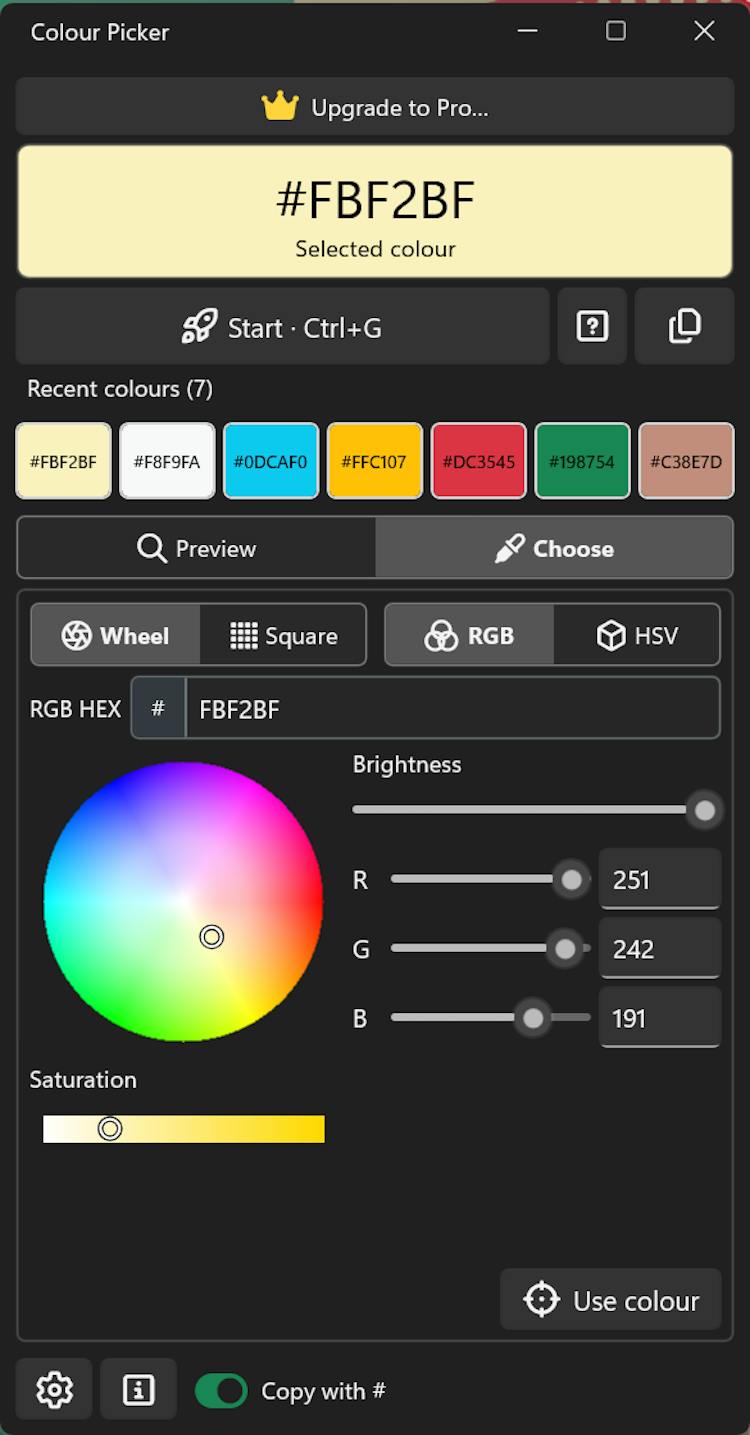
Task: Click the help question mark icon
Action: 592,326
